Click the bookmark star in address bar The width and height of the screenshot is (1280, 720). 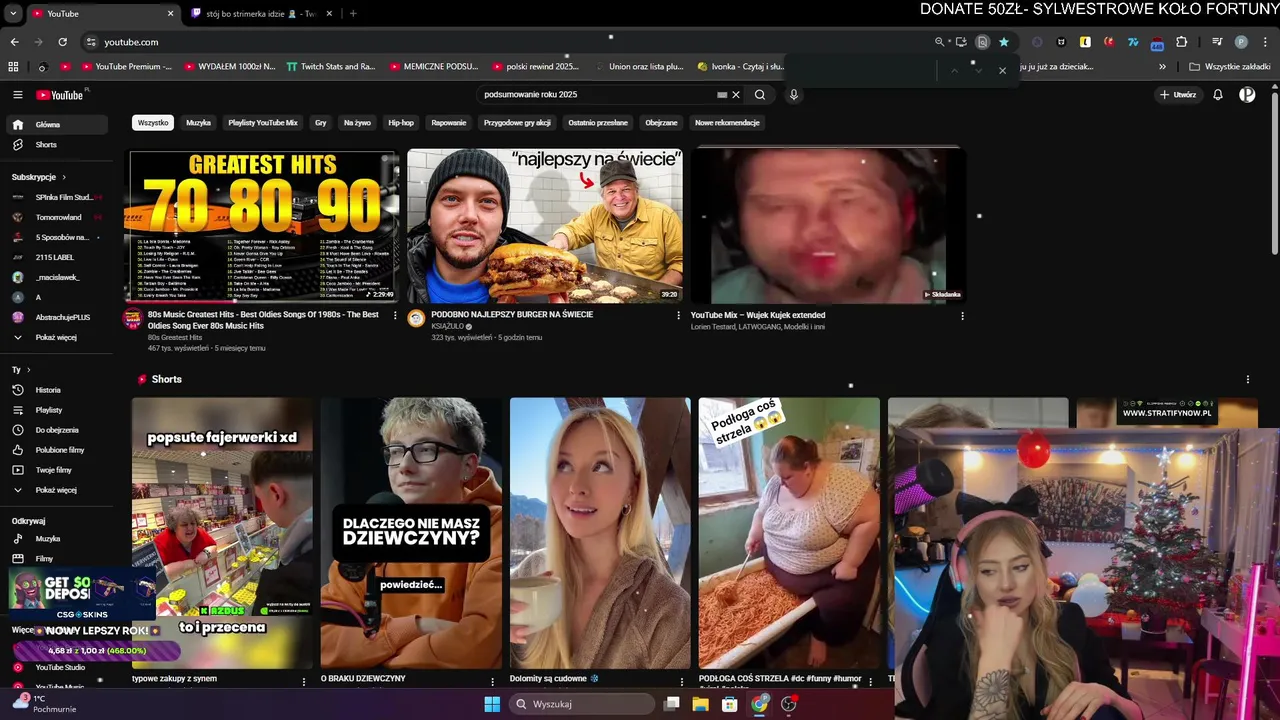click(x=1003, y=42)
